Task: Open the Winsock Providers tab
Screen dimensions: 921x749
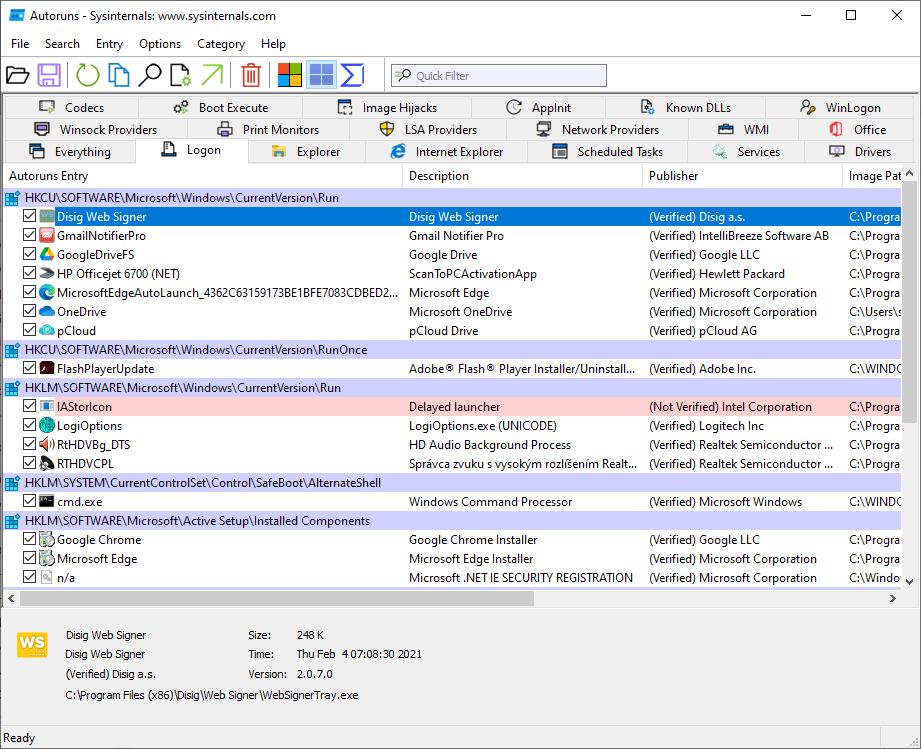Action: point(96,129)
